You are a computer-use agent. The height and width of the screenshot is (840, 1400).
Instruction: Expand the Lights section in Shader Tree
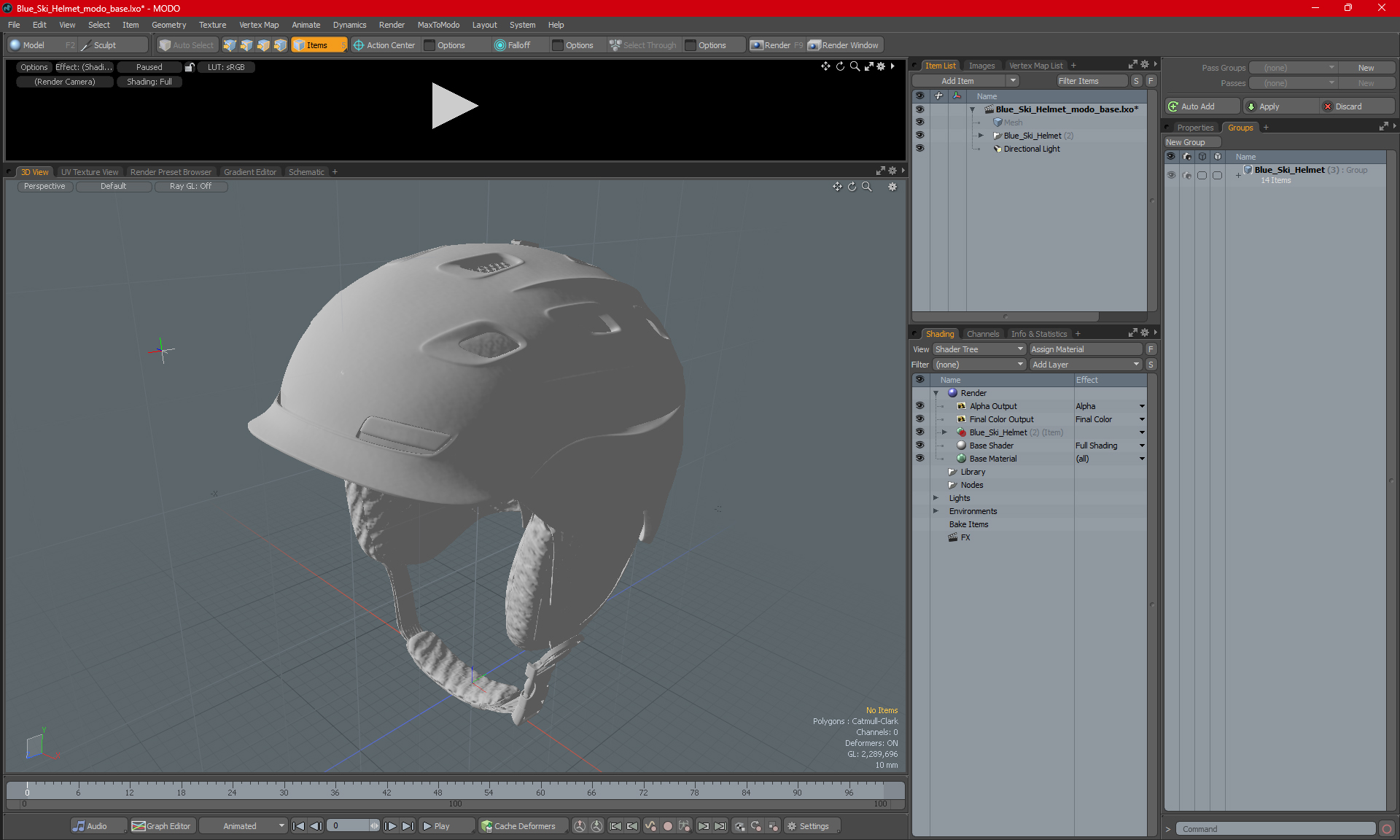[936, 497]
